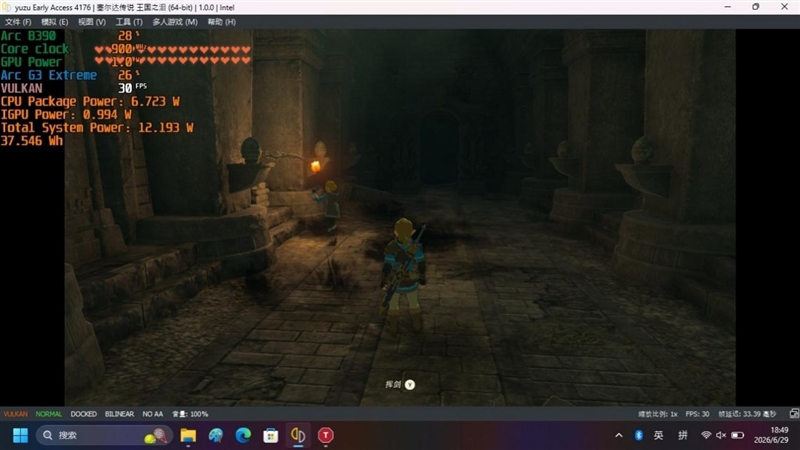800x450 pixels.
Task: Minimize the yuzu window
Action: point(728,7)
